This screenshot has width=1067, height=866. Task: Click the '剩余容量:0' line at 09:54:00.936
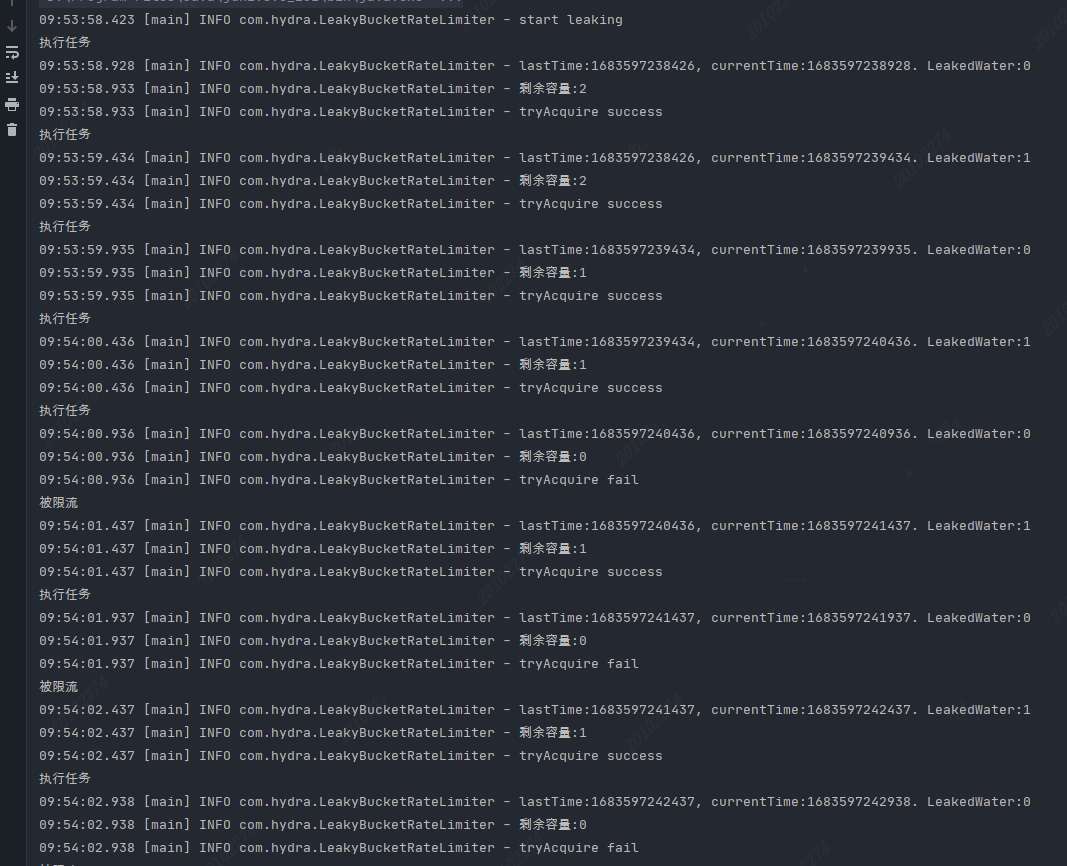point(313,456)
